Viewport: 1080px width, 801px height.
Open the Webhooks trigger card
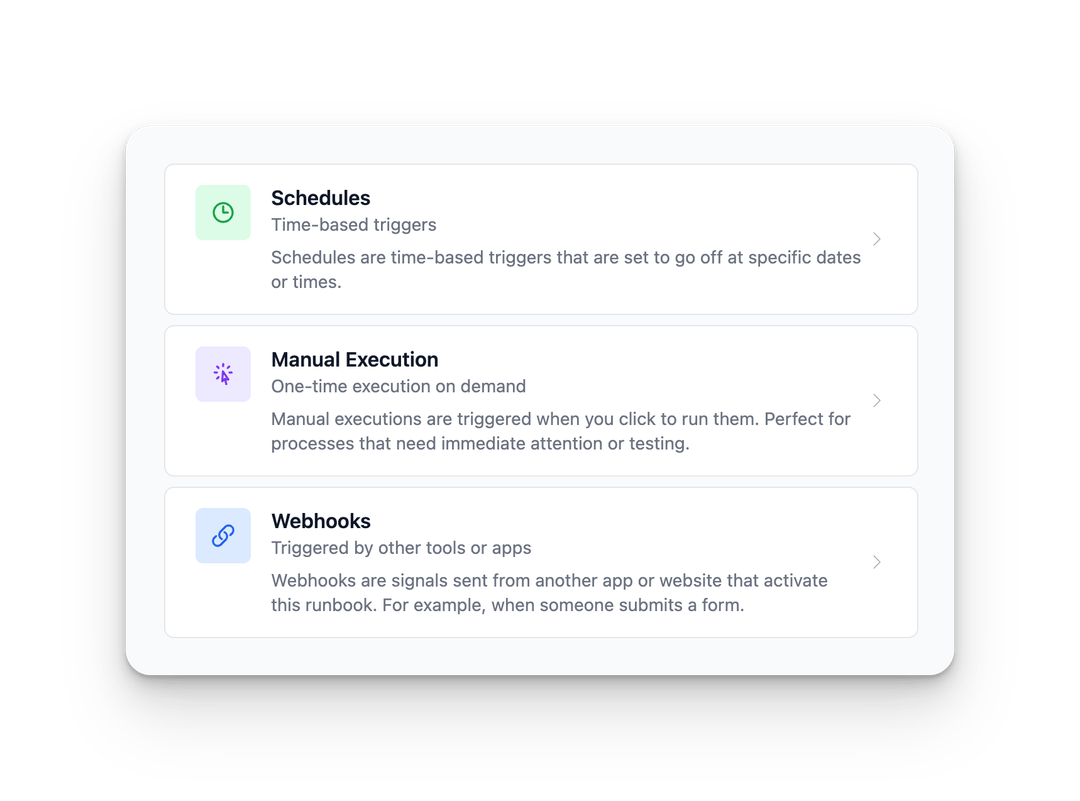[x=540, y=562]
